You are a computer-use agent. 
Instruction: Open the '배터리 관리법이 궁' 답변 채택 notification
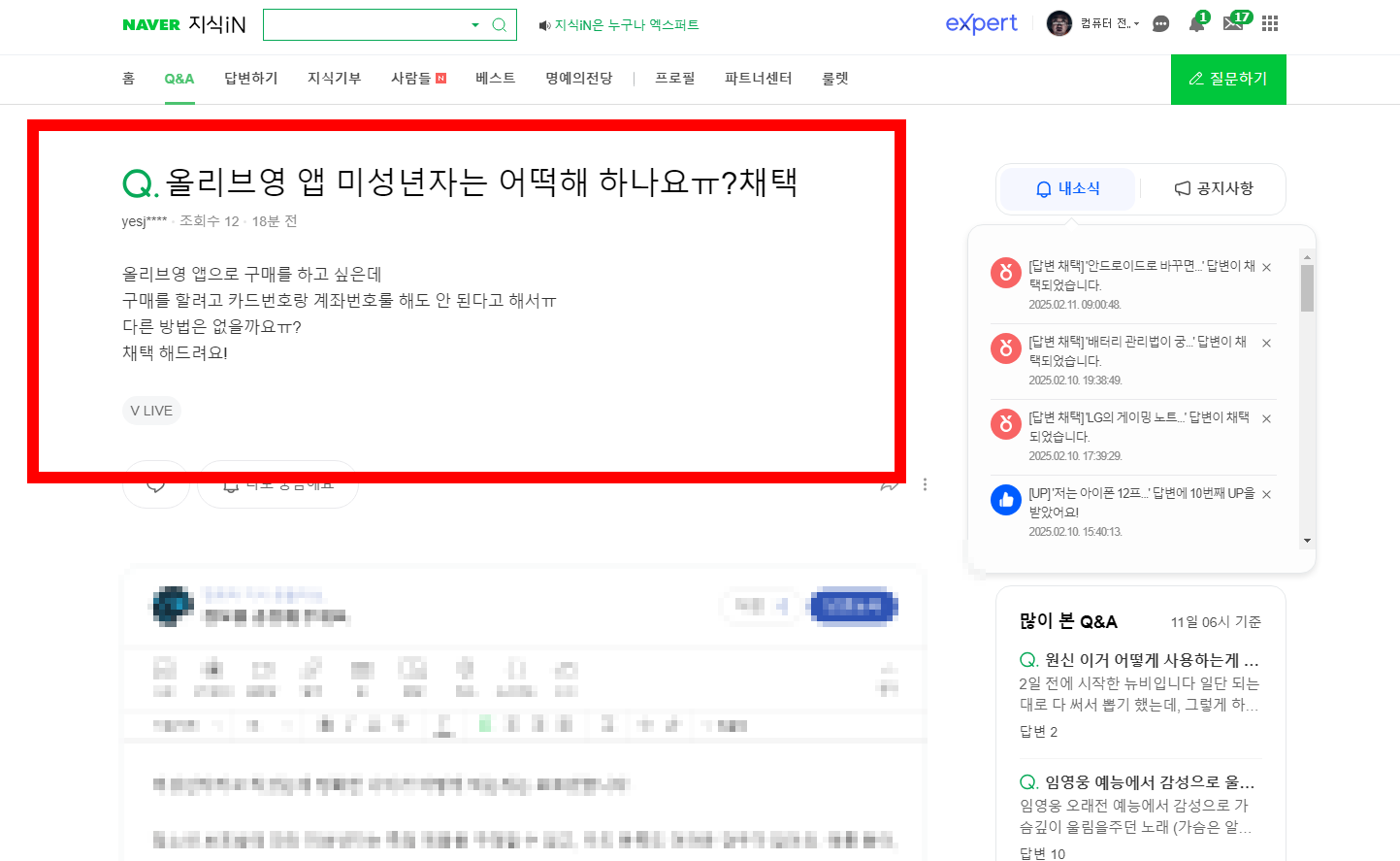pyautogui.click(x=1138, y=351)
